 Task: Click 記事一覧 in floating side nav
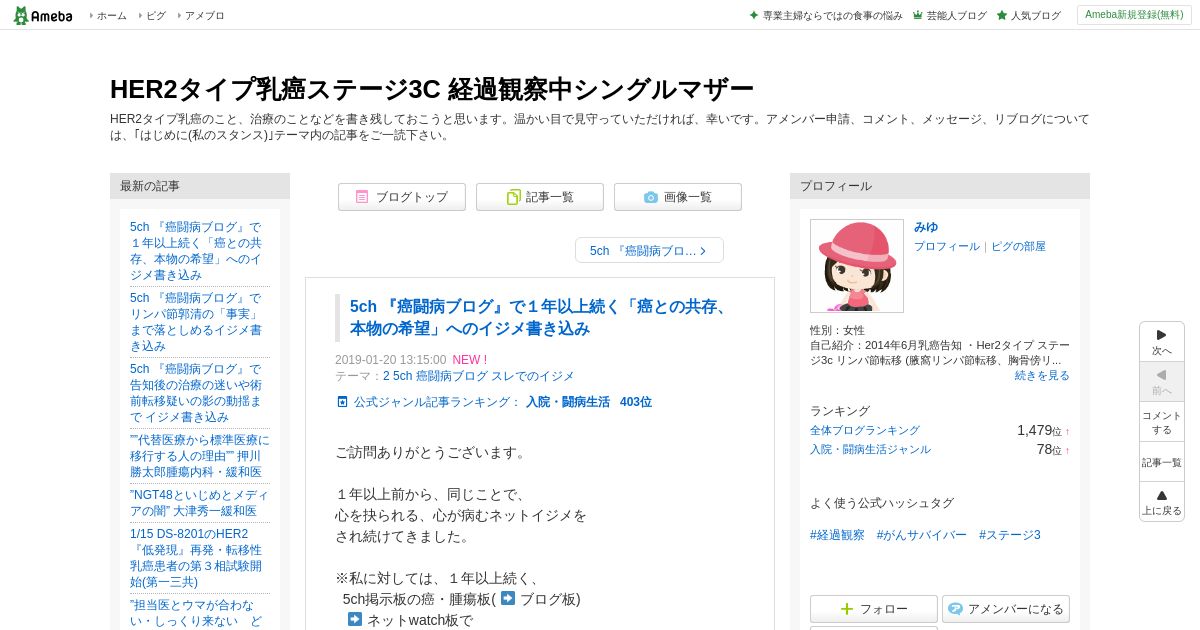click(x=1162, y=462)
